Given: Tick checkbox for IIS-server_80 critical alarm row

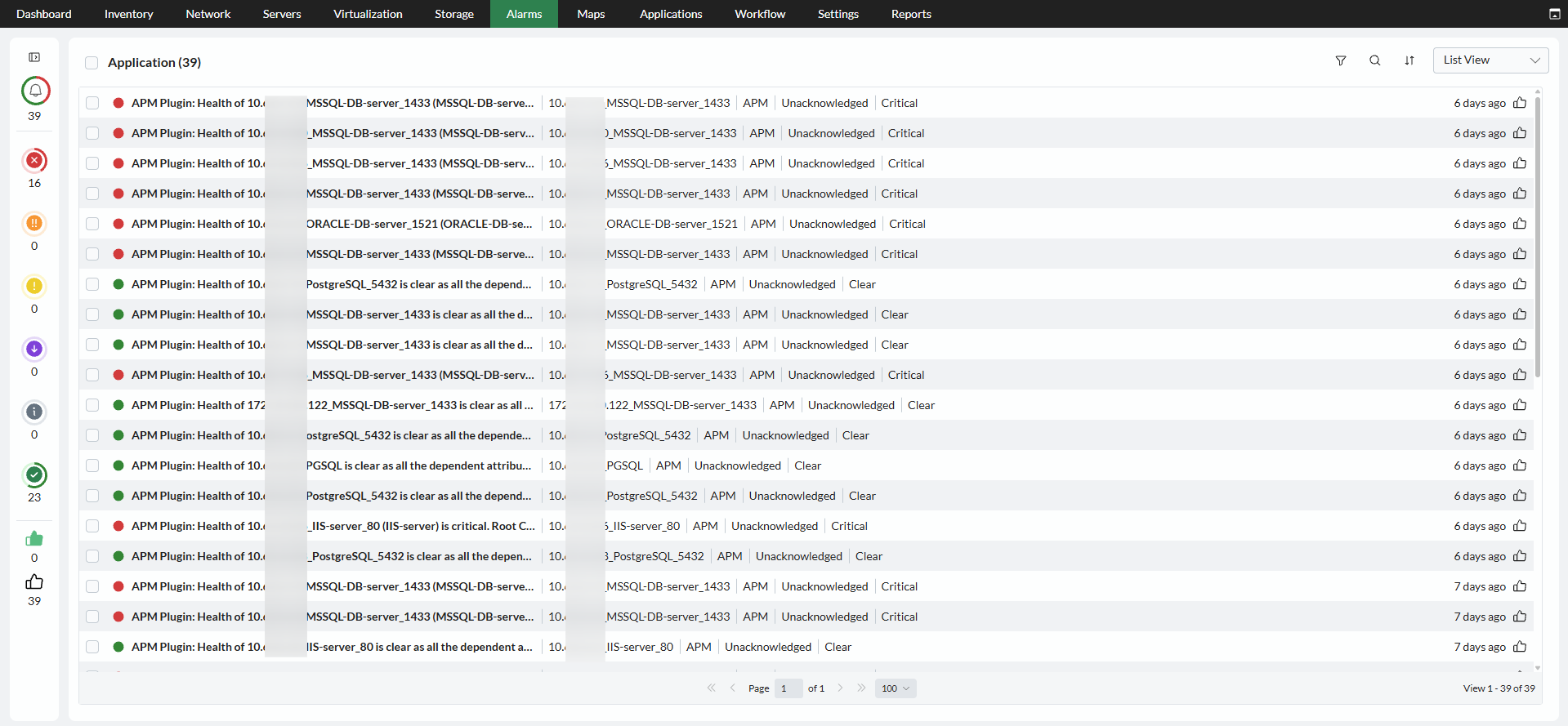Looking at the screenshot, I should click(x=92, y=526).
